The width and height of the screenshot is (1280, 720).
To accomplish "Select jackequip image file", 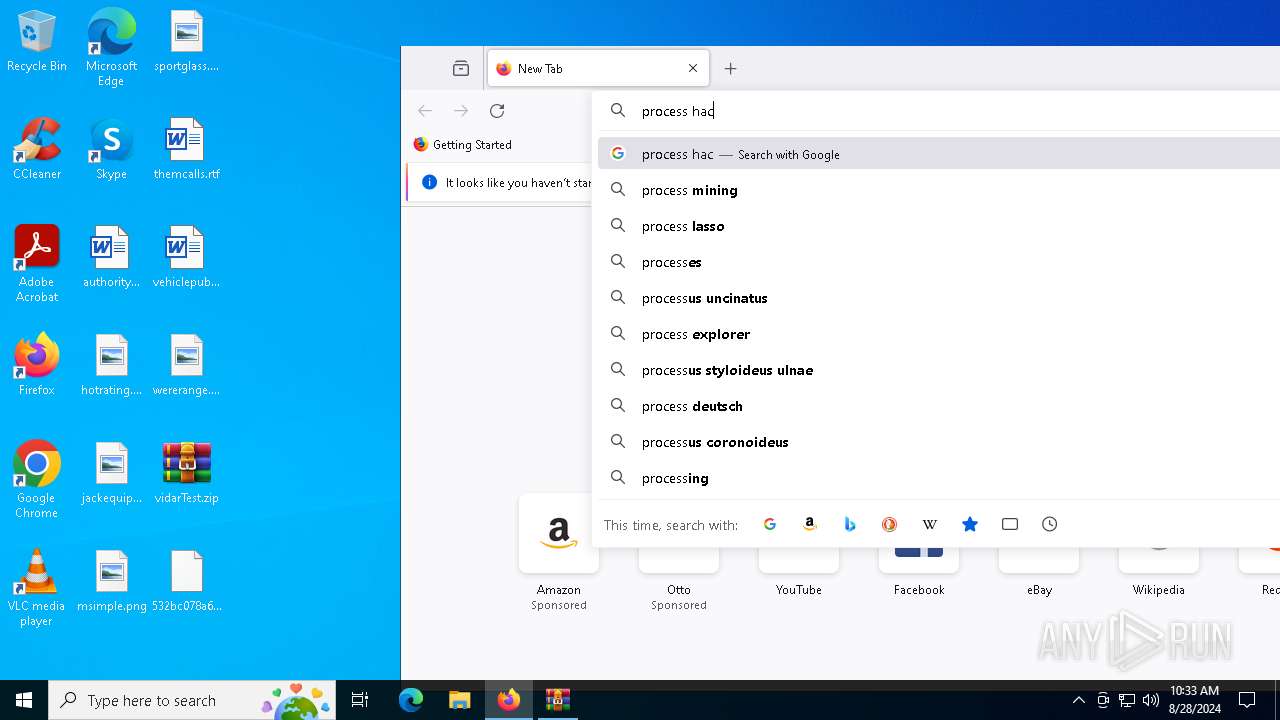I will pos(111,474).
